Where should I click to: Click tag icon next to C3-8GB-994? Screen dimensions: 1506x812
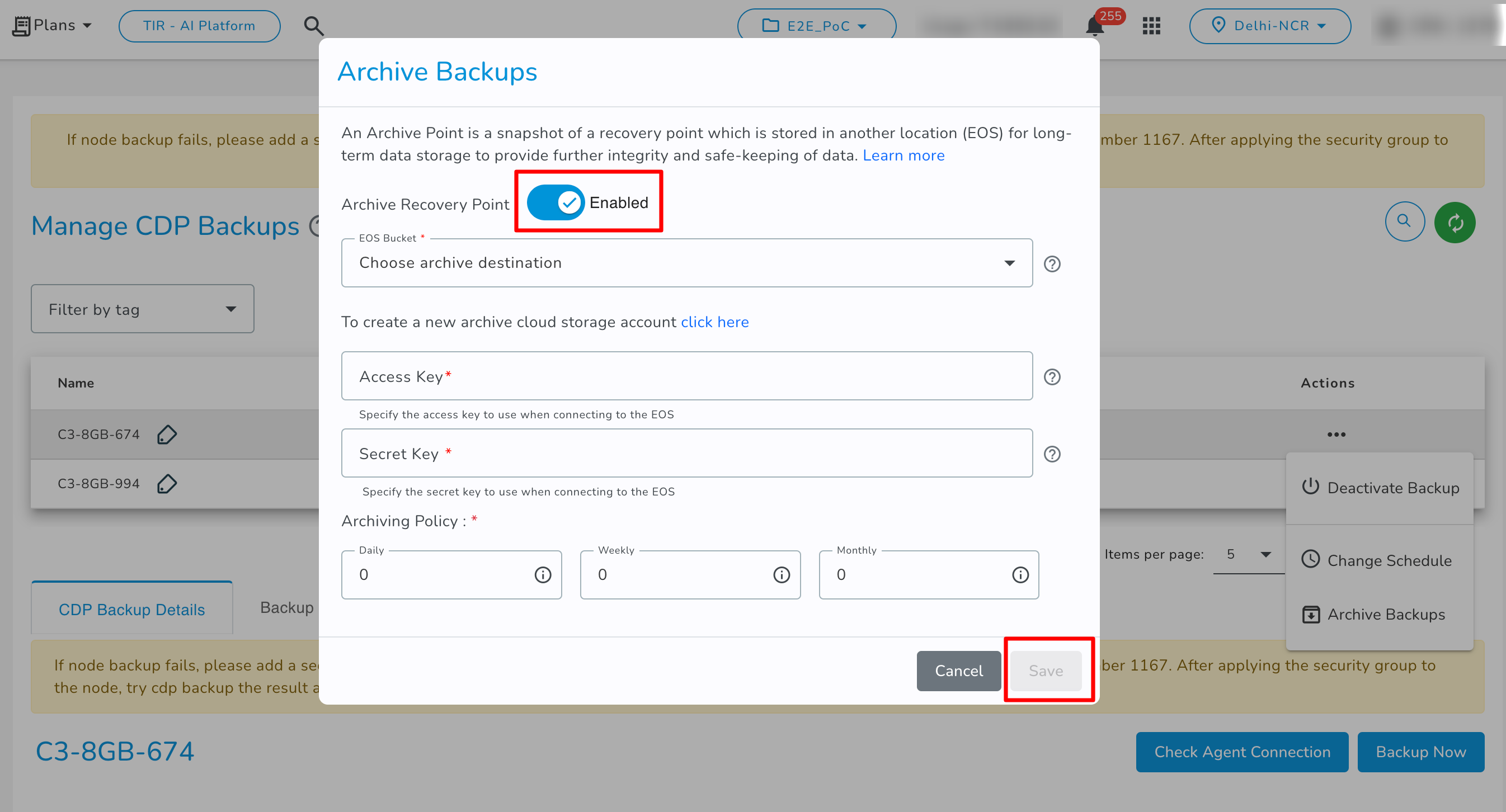(x=167, y=484)
